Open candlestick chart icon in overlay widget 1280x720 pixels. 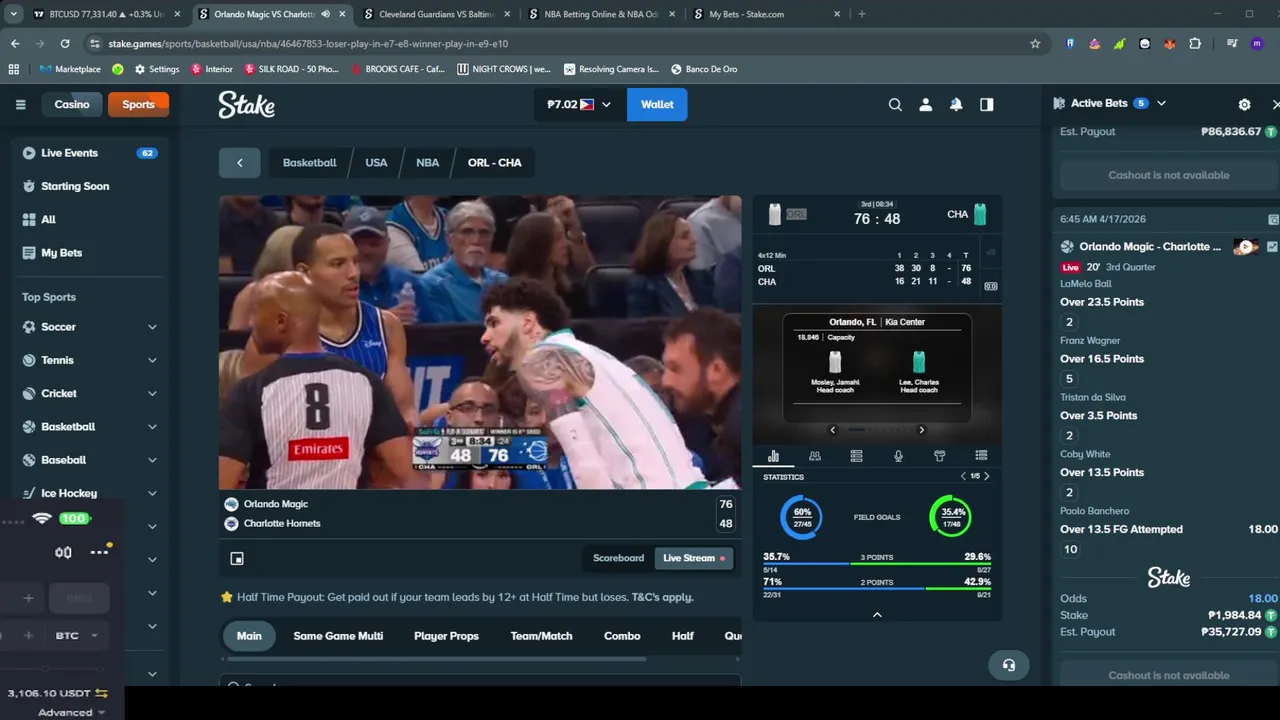click(63, 552)
